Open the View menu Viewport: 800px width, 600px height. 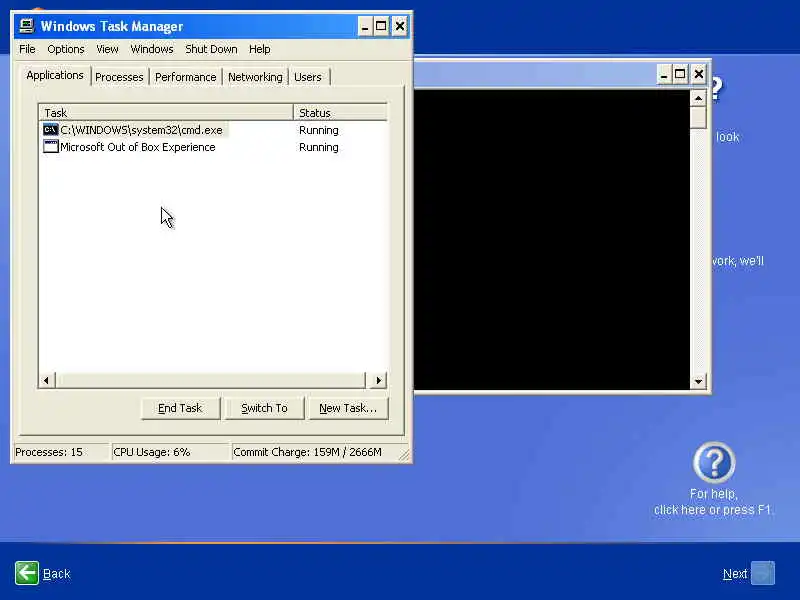(x=107, y=49)
